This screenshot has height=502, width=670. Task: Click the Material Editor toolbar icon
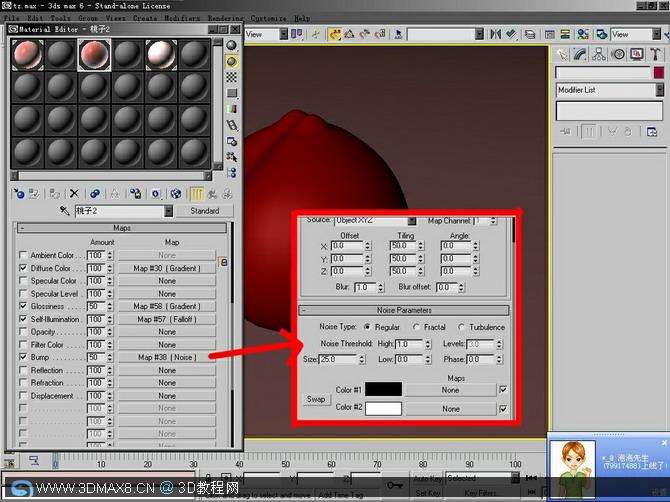(x=583, y=34)
